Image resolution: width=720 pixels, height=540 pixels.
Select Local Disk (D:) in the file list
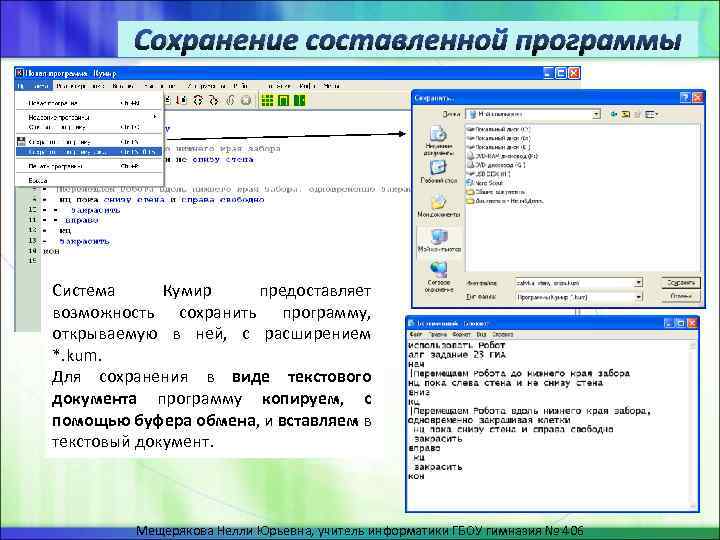pyautogui.click(x=498, y=138)
